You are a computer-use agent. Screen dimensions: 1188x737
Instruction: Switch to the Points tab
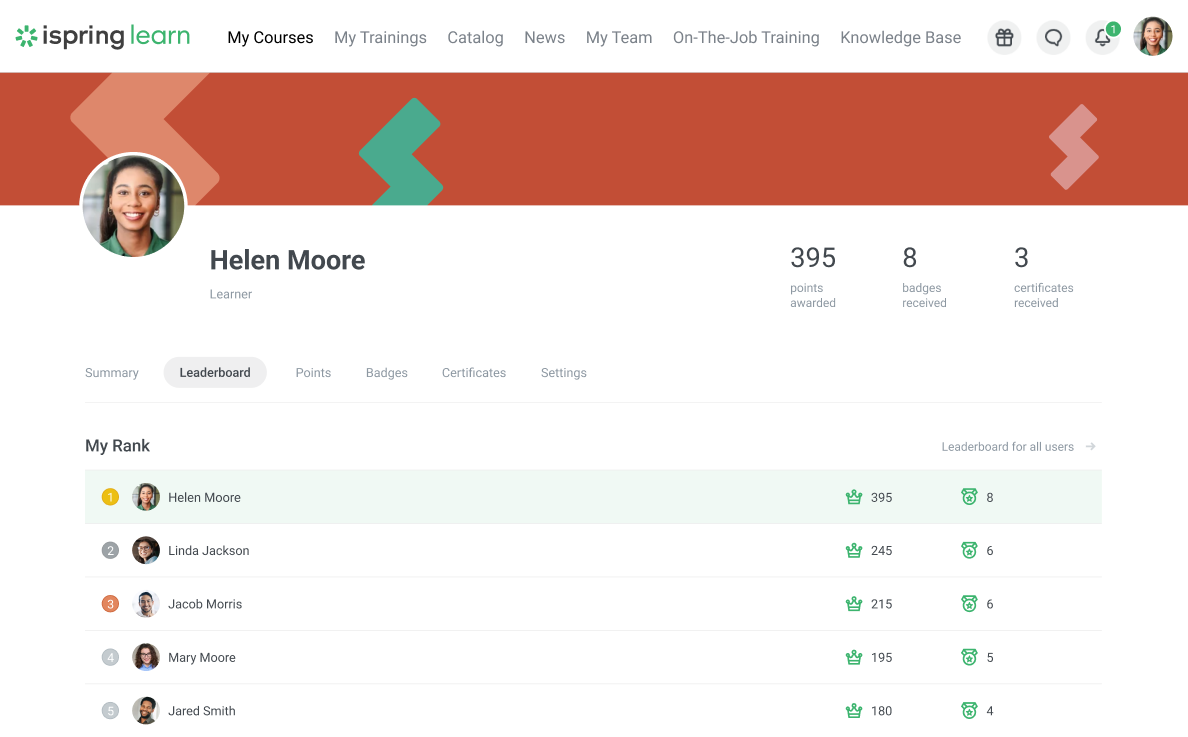313,372
